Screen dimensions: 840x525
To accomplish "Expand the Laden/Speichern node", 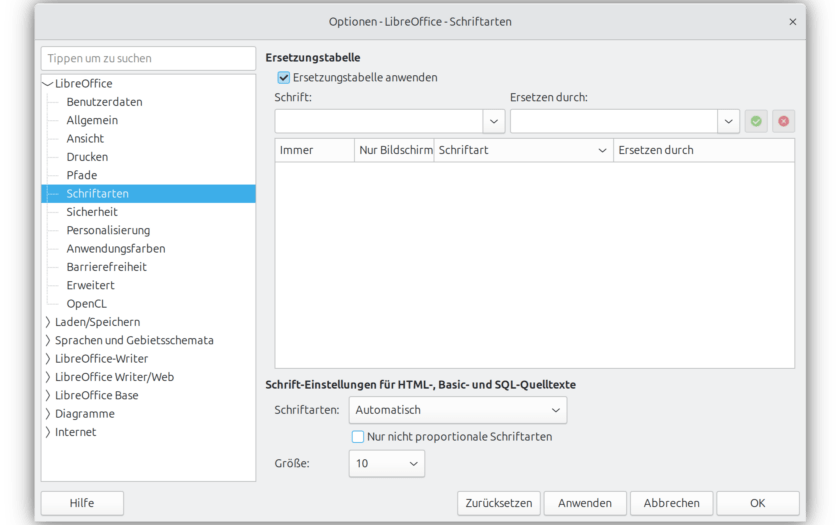I will pos(48,322).
